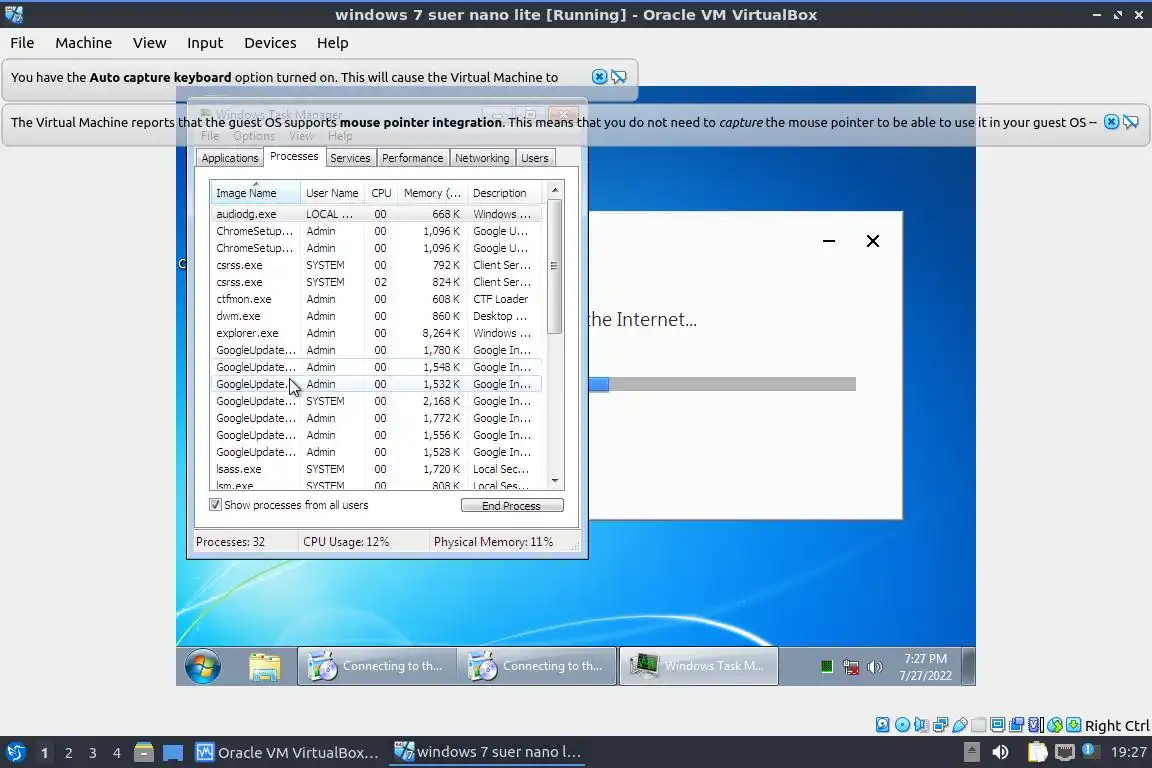This screenshot has width=1152, height=768.
Task: Open the VirtualBox File menu
Action: coord(22,43)
